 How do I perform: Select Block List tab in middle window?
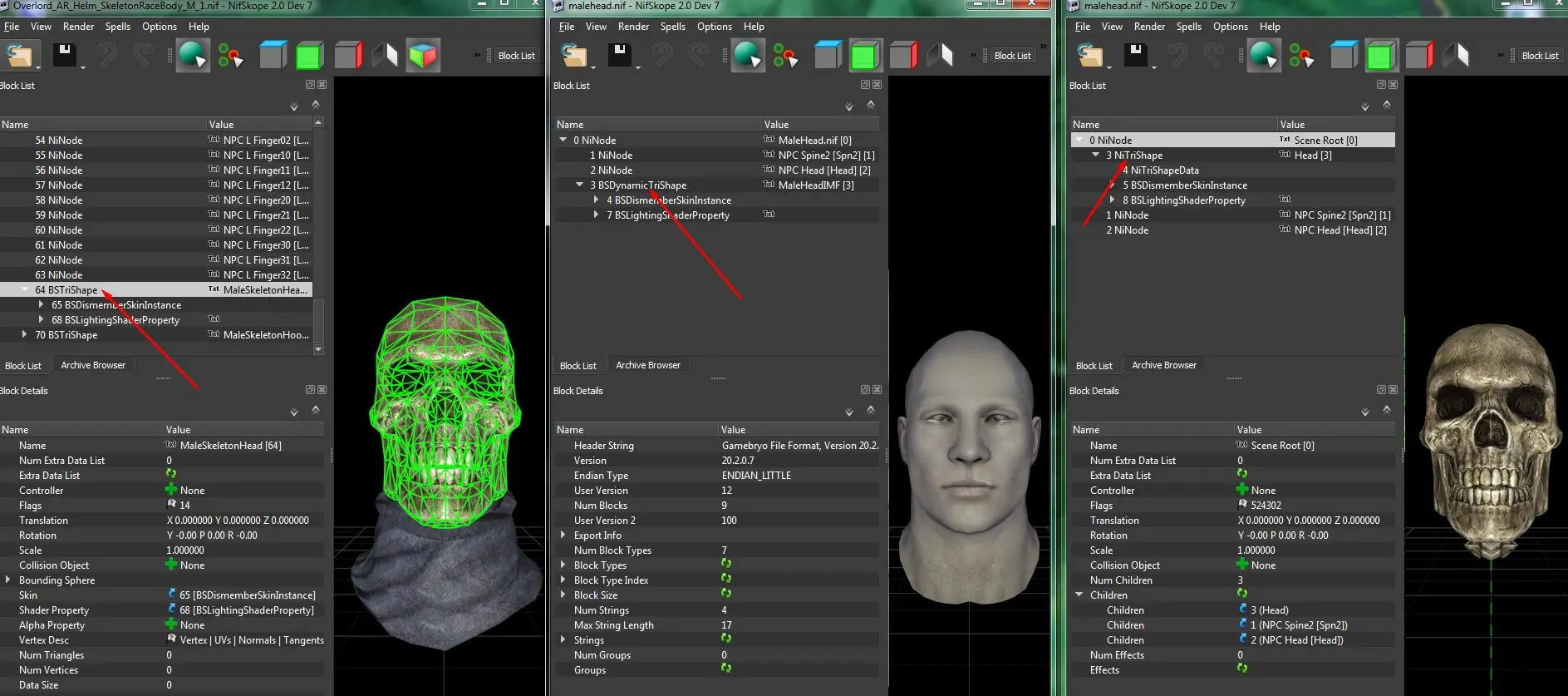click(x=578, y=366)
